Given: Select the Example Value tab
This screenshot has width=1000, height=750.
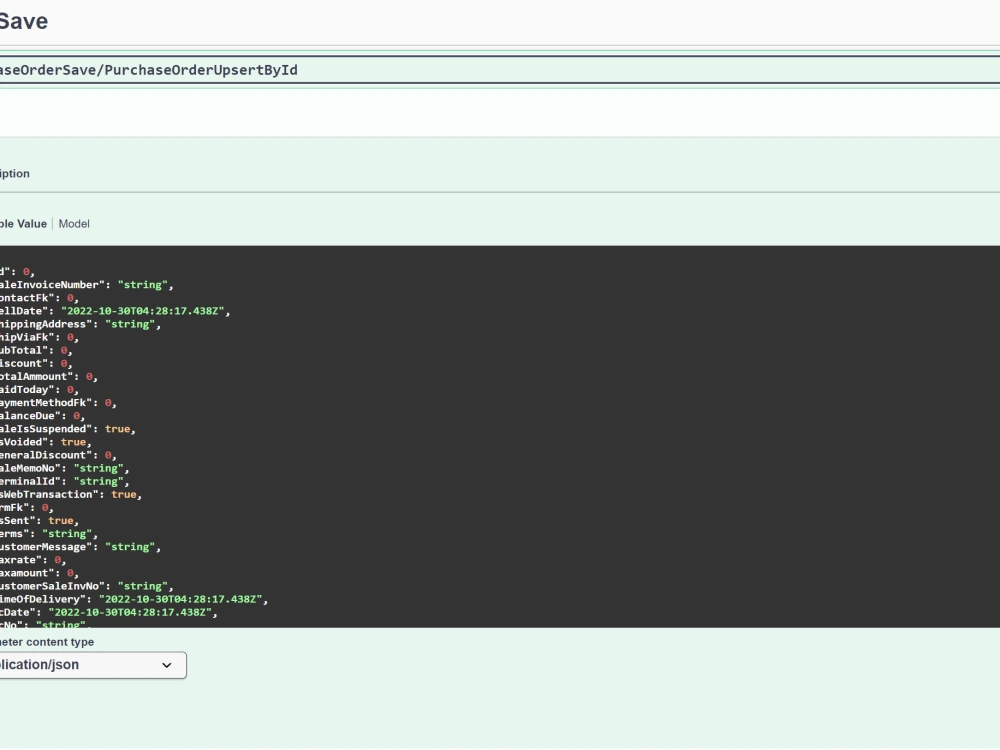Looking at the screenshot, I should (x=23, y=224).
